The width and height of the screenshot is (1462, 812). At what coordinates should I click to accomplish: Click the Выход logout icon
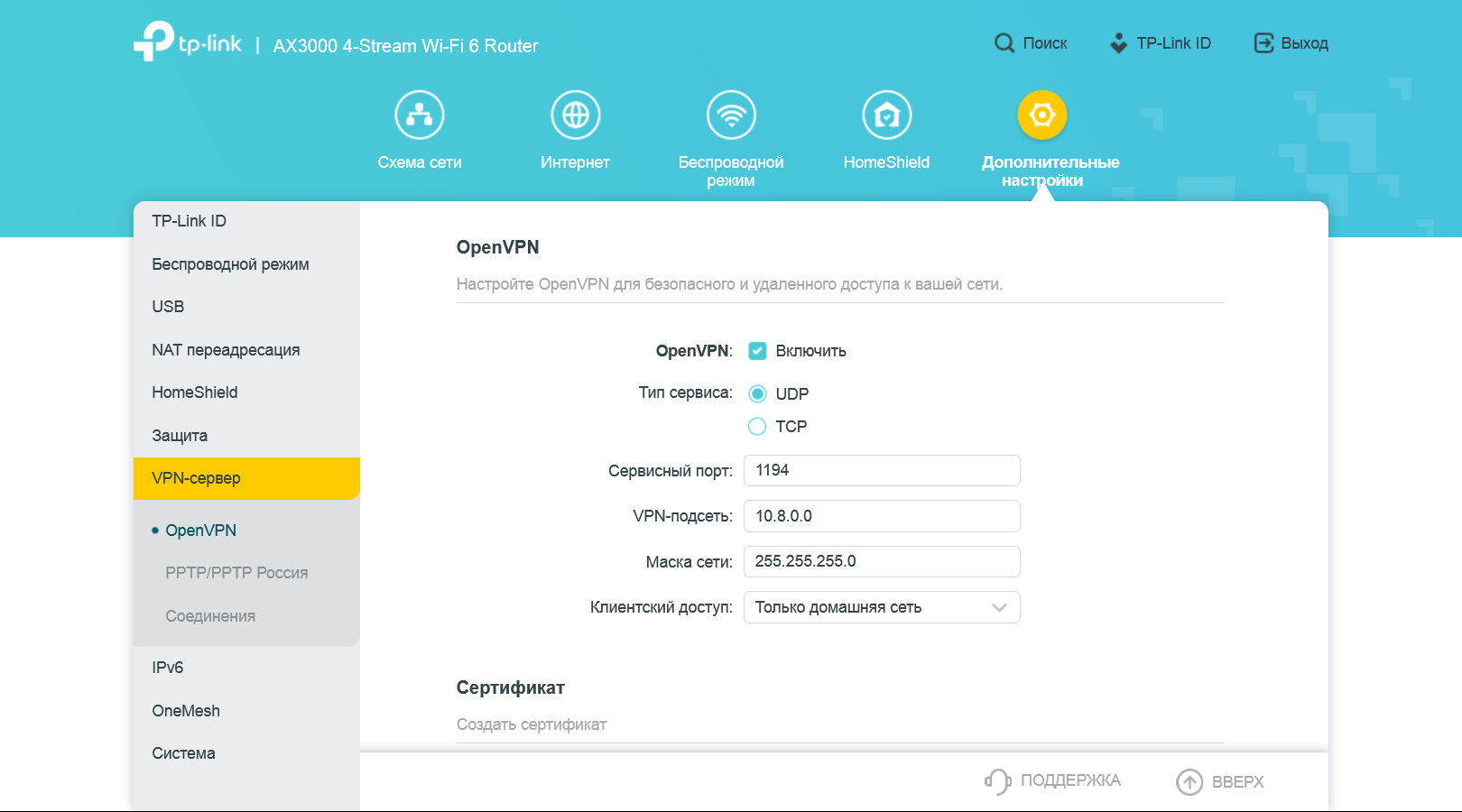click(x=1263, y=43)
